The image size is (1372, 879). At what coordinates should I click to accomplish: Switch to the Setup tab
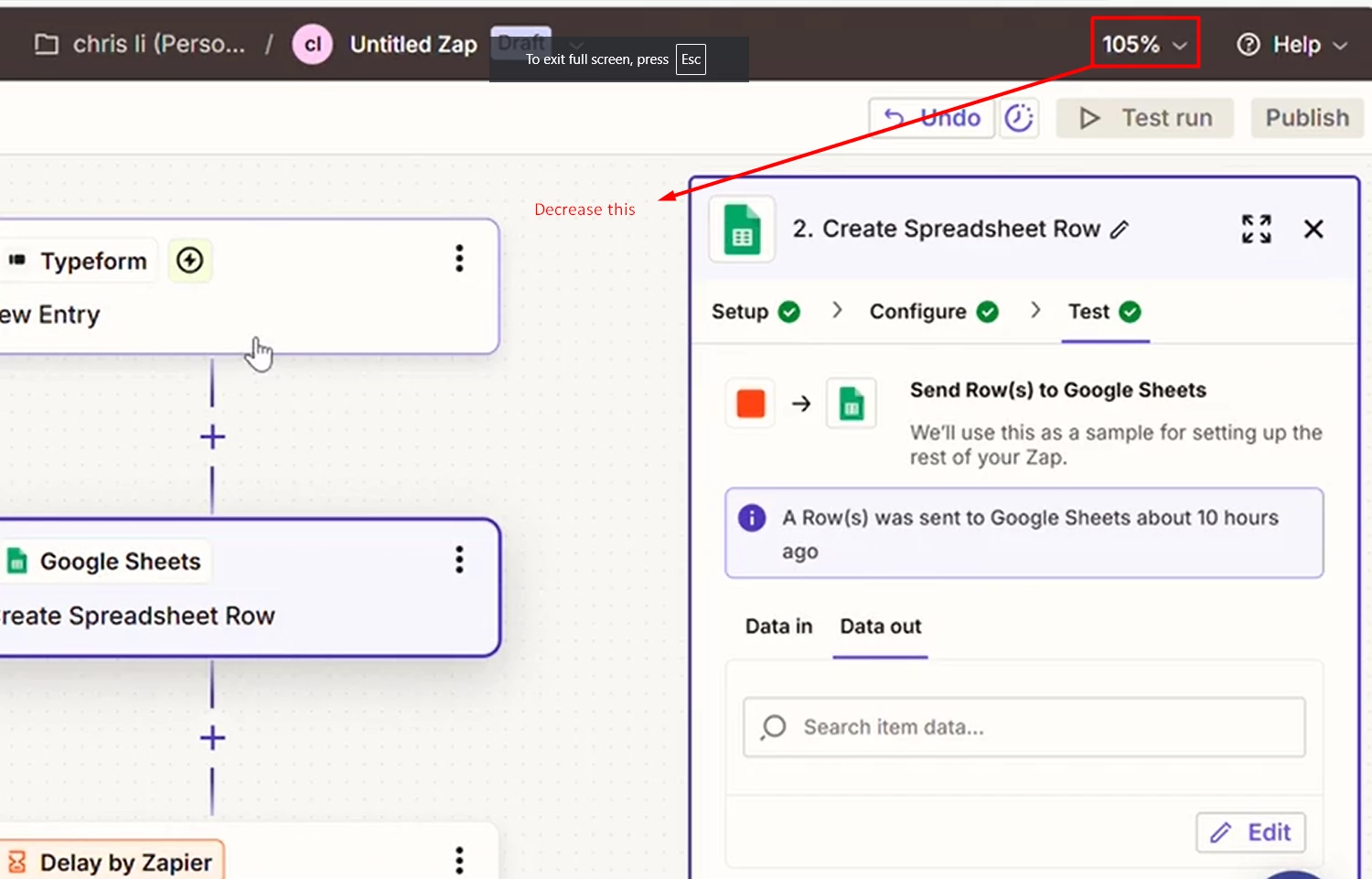point(756,312)
